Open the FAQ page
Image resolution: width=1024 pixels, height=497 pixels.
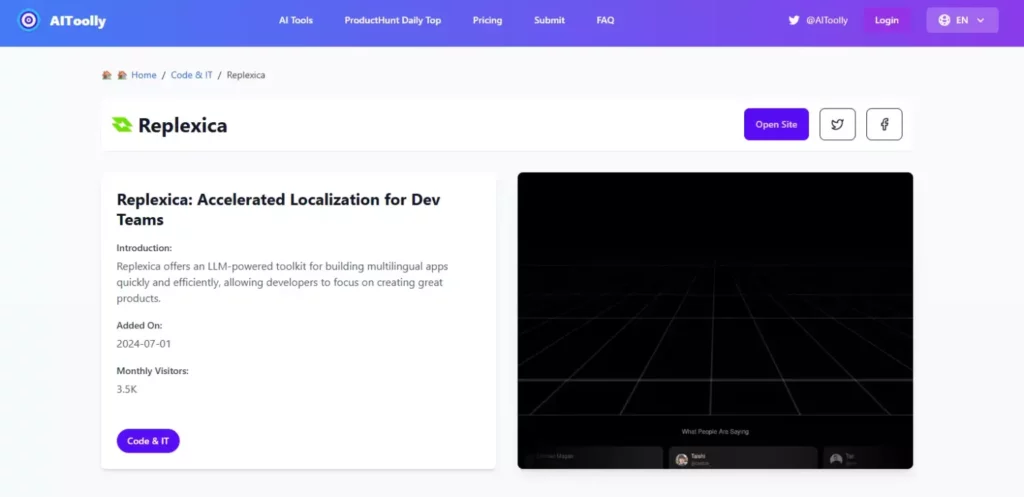605,20
